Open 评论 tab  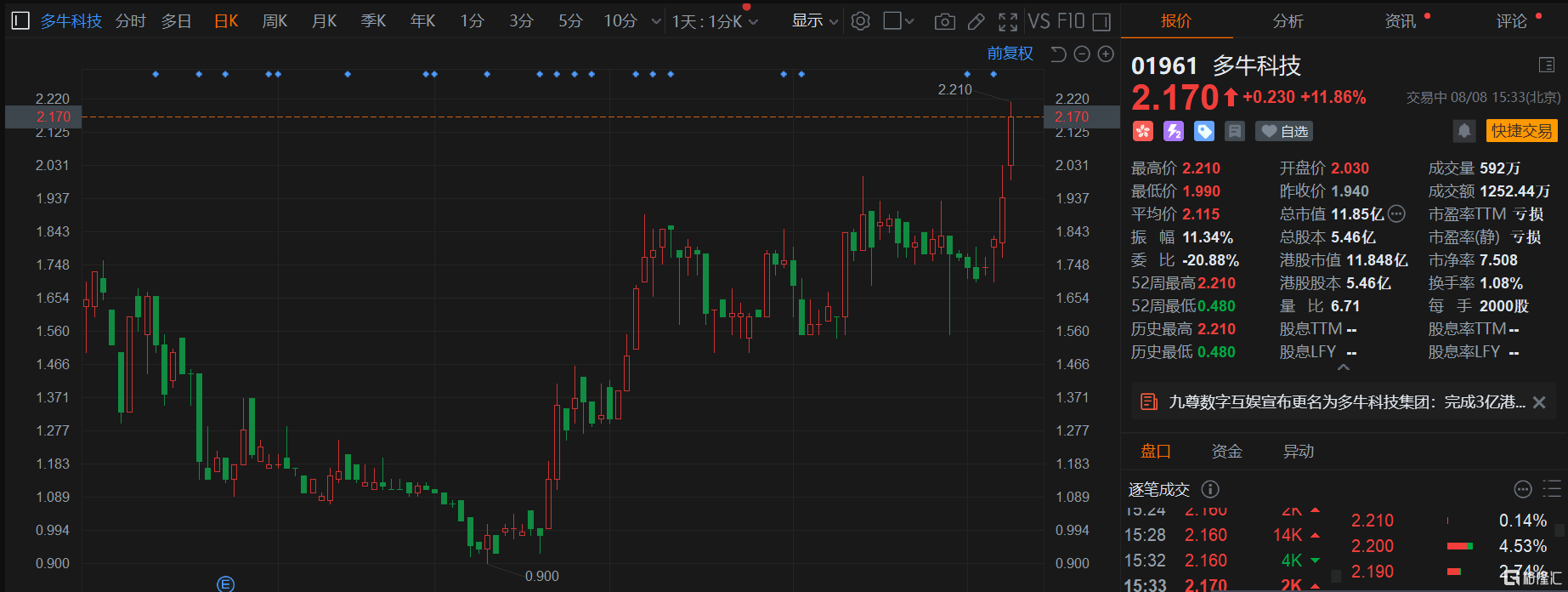pyautogui.click(x=1512, y=20)
